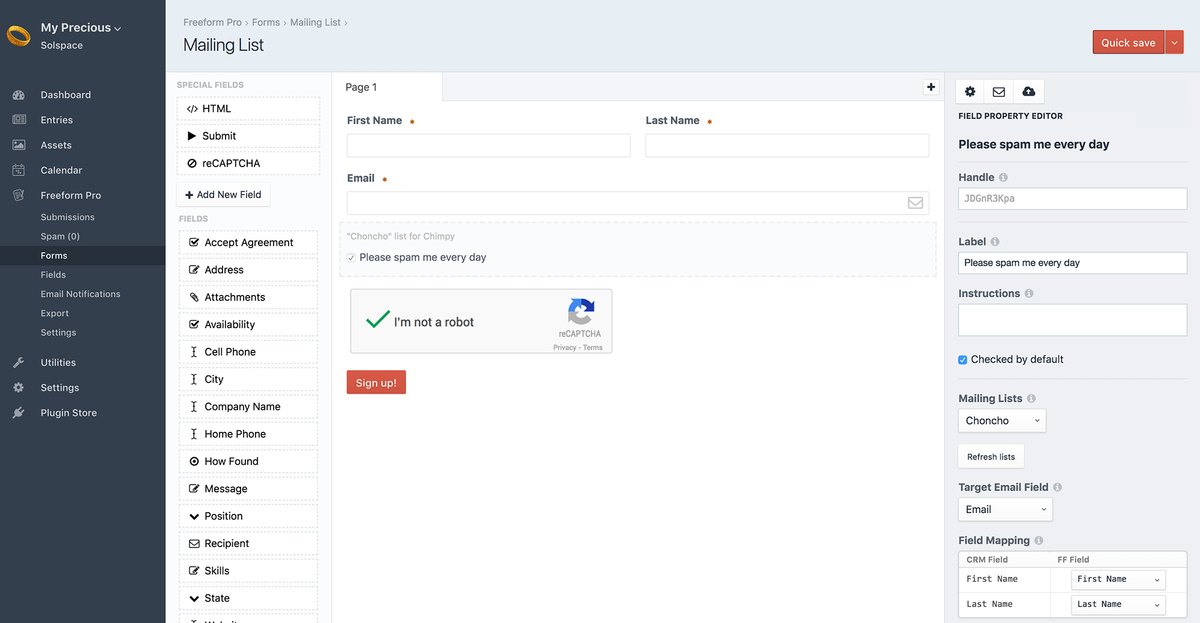Open the First Name FF Field dropdown
1200x623 pixels.
(x=1118, y=579)
